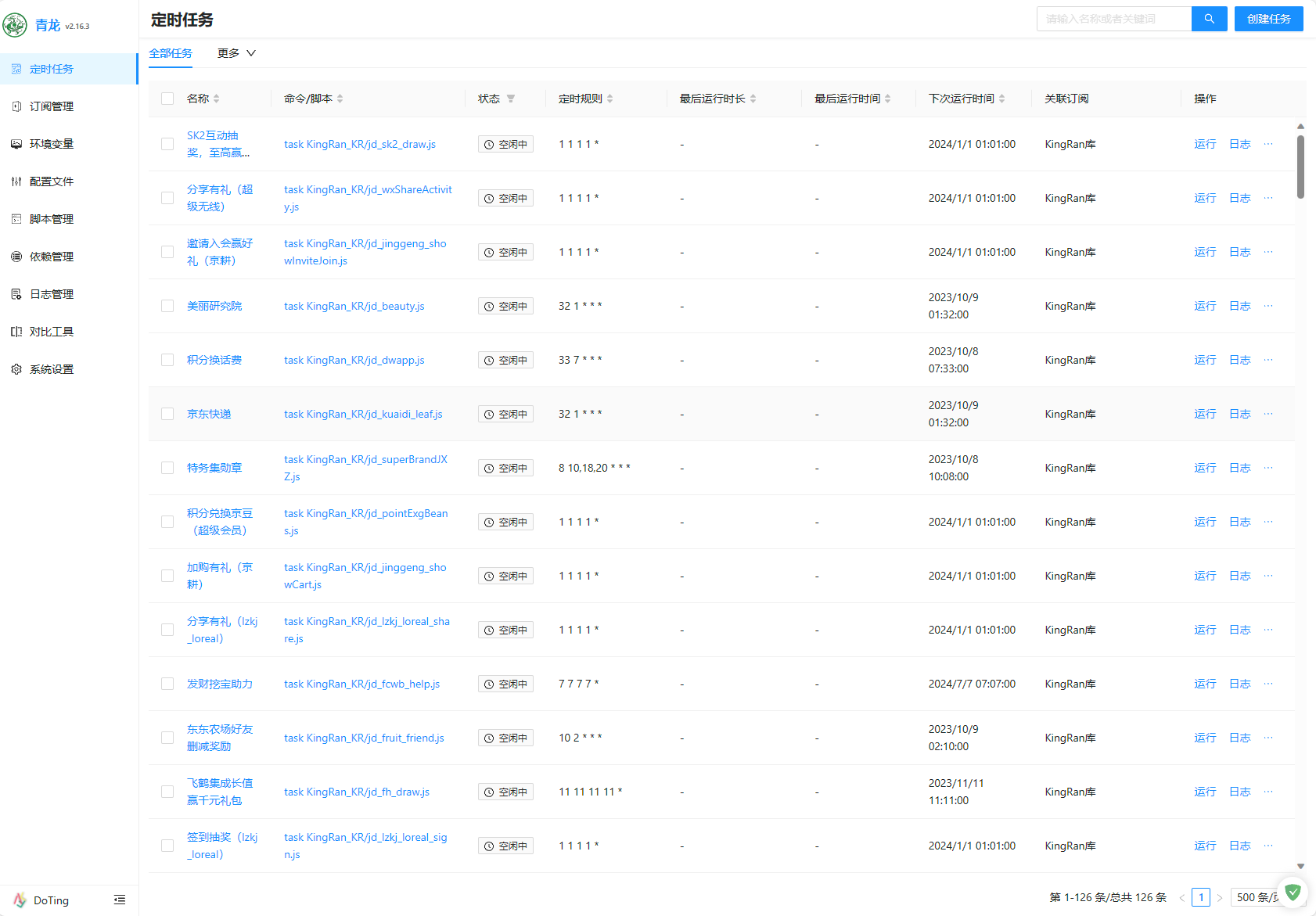Image resolution: width=1316 pixels, height=916 pixels.
Task: Select checkbox for 发财挖宝助力 task
Action: tap(167, 684)
